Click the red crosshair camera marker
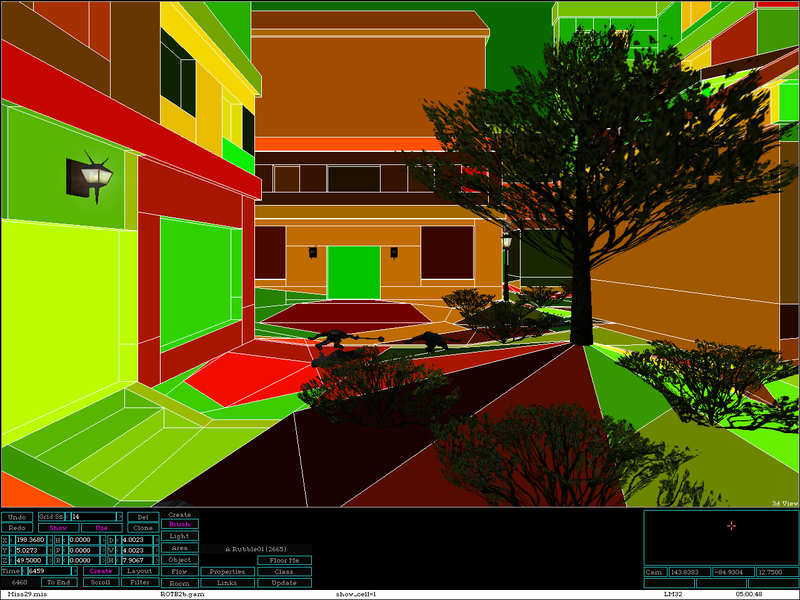800x600 pixels. tap(731, 525)
